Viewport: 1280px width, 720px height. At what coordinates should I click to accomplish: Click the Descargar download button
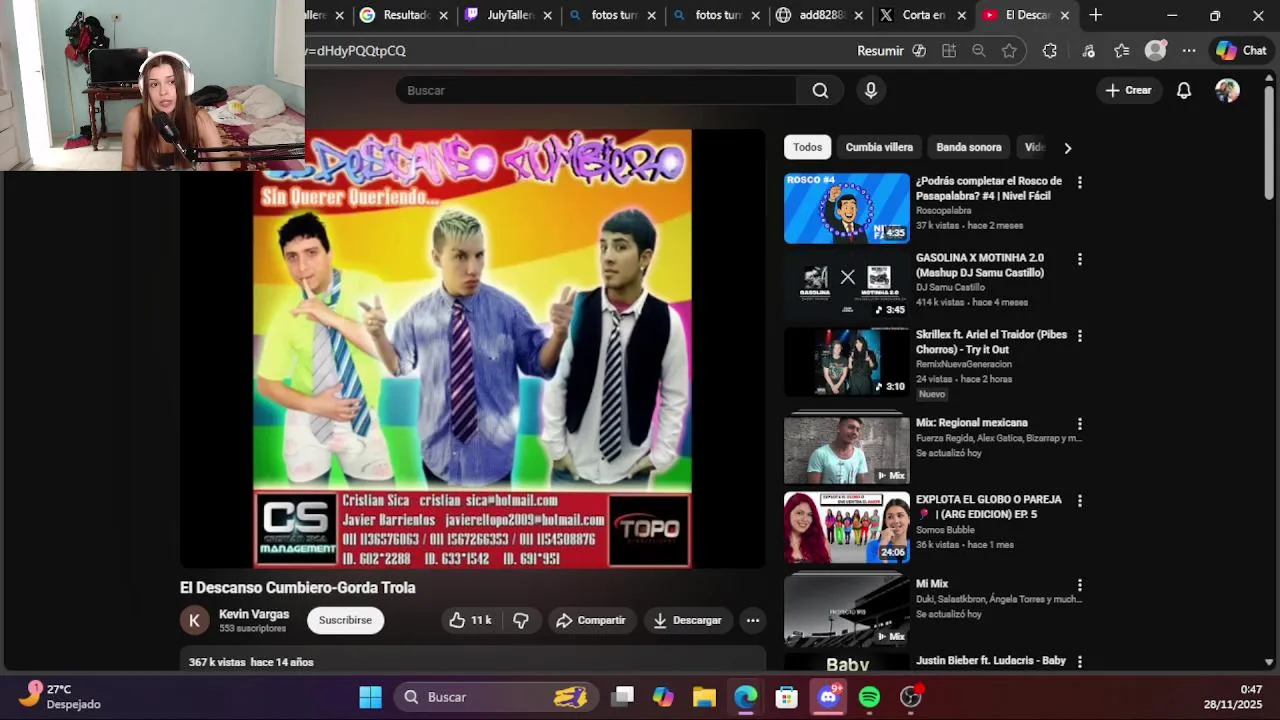point(687,620)
